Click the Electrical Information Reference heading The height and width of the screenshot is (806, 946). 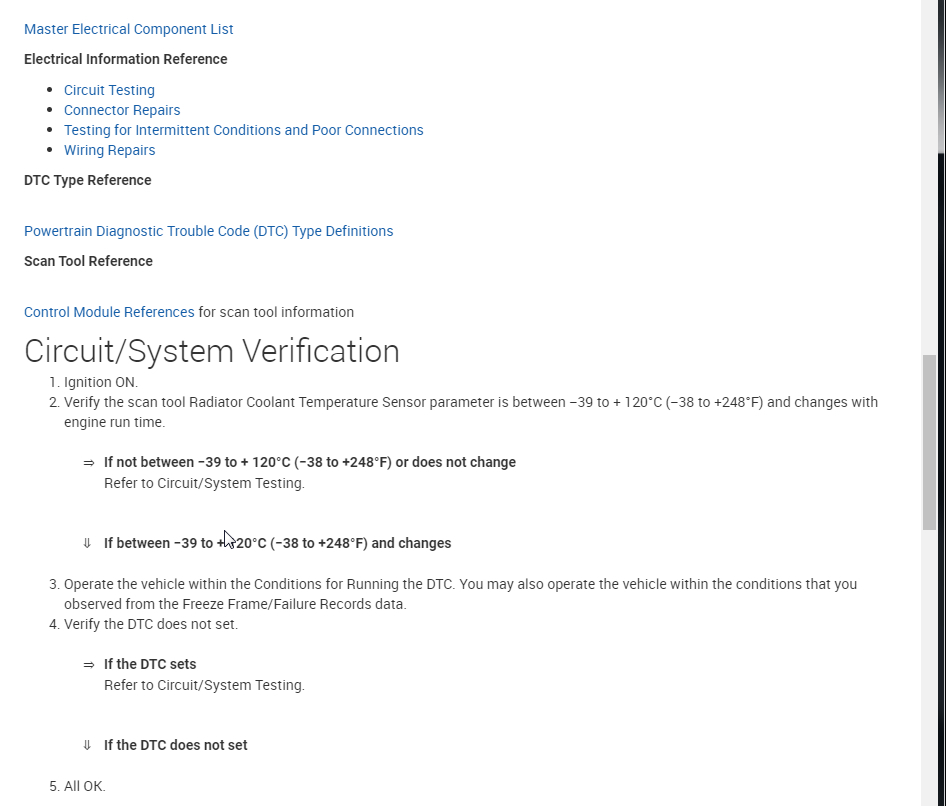125,59
